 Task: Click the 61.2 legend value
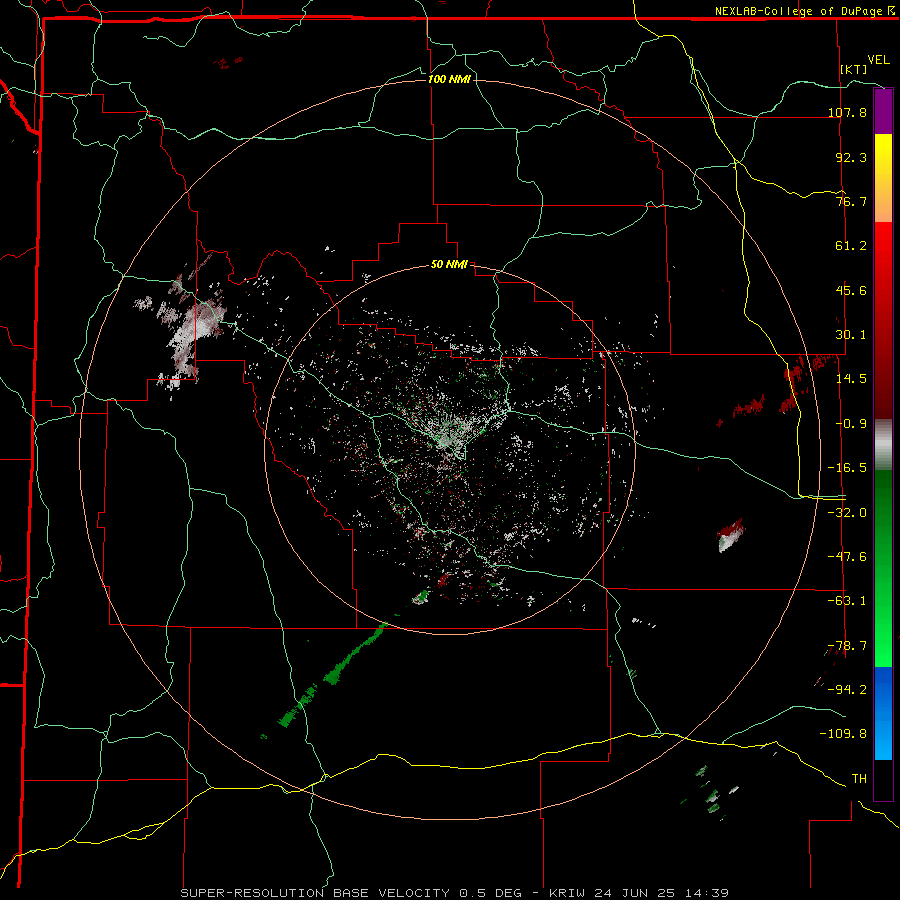click(x=851, y=246)
